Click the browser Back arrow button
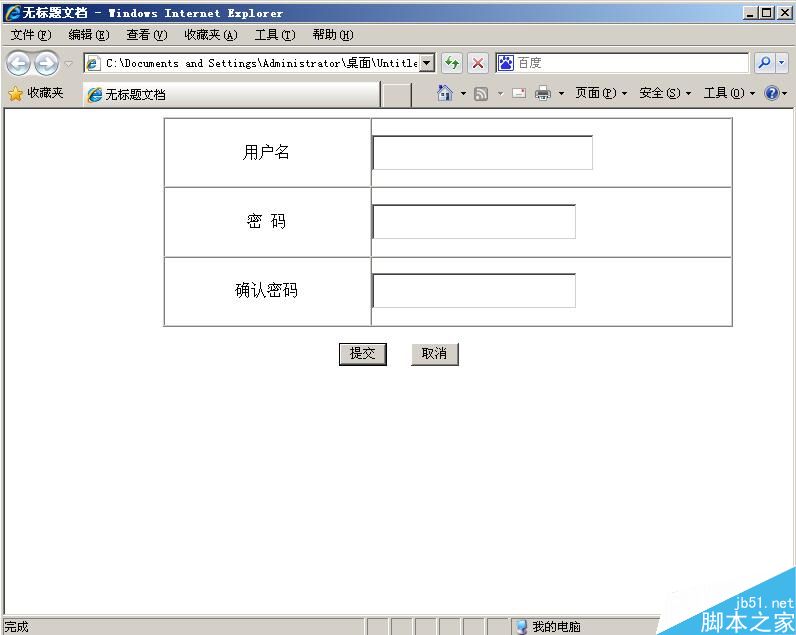796x635 pixels. click(x=18, y=63)
